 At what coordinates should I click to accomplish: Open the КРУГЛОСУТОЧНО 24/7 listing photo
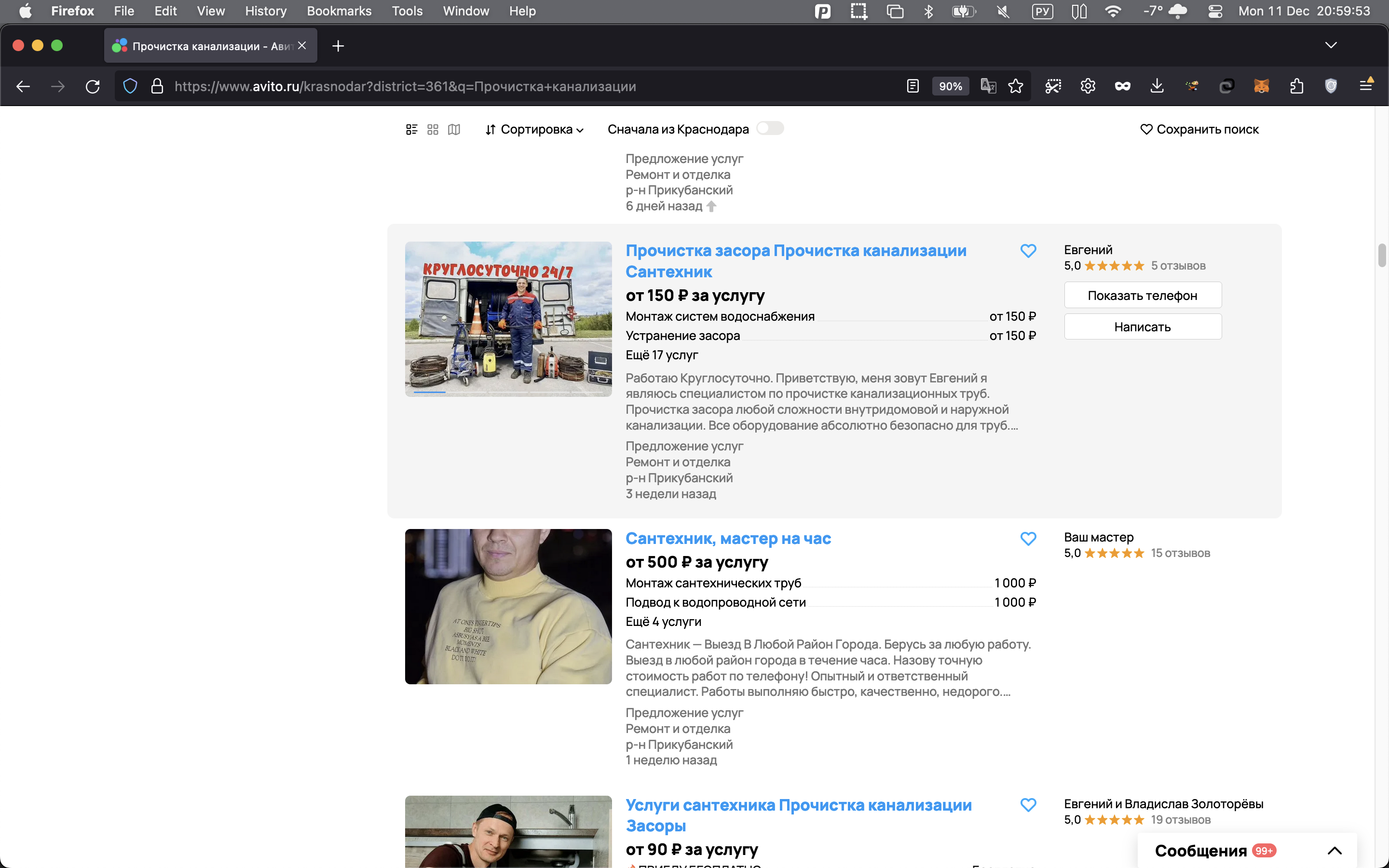click(508, 319)
